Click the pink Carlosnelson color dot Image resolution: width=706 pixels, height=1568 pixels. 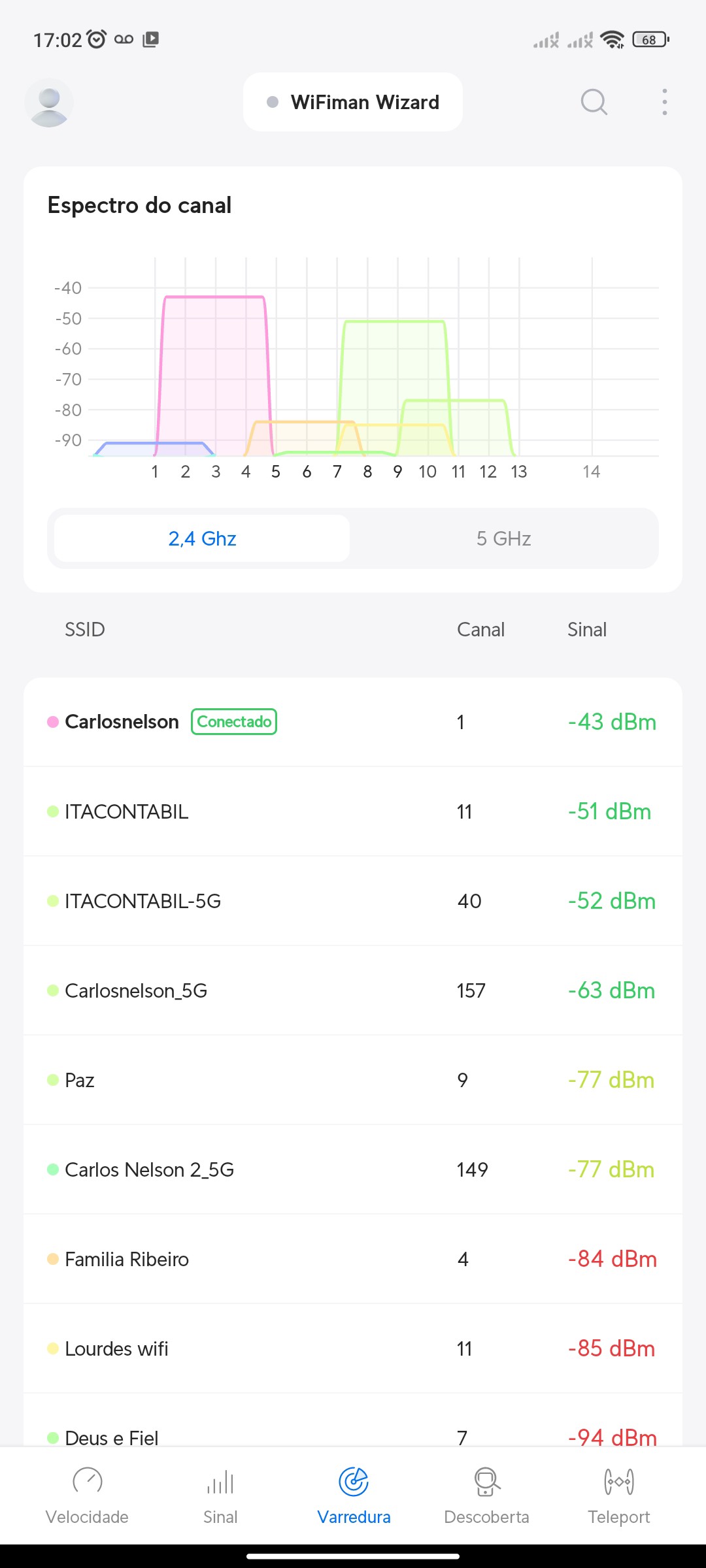pos(53,722)
